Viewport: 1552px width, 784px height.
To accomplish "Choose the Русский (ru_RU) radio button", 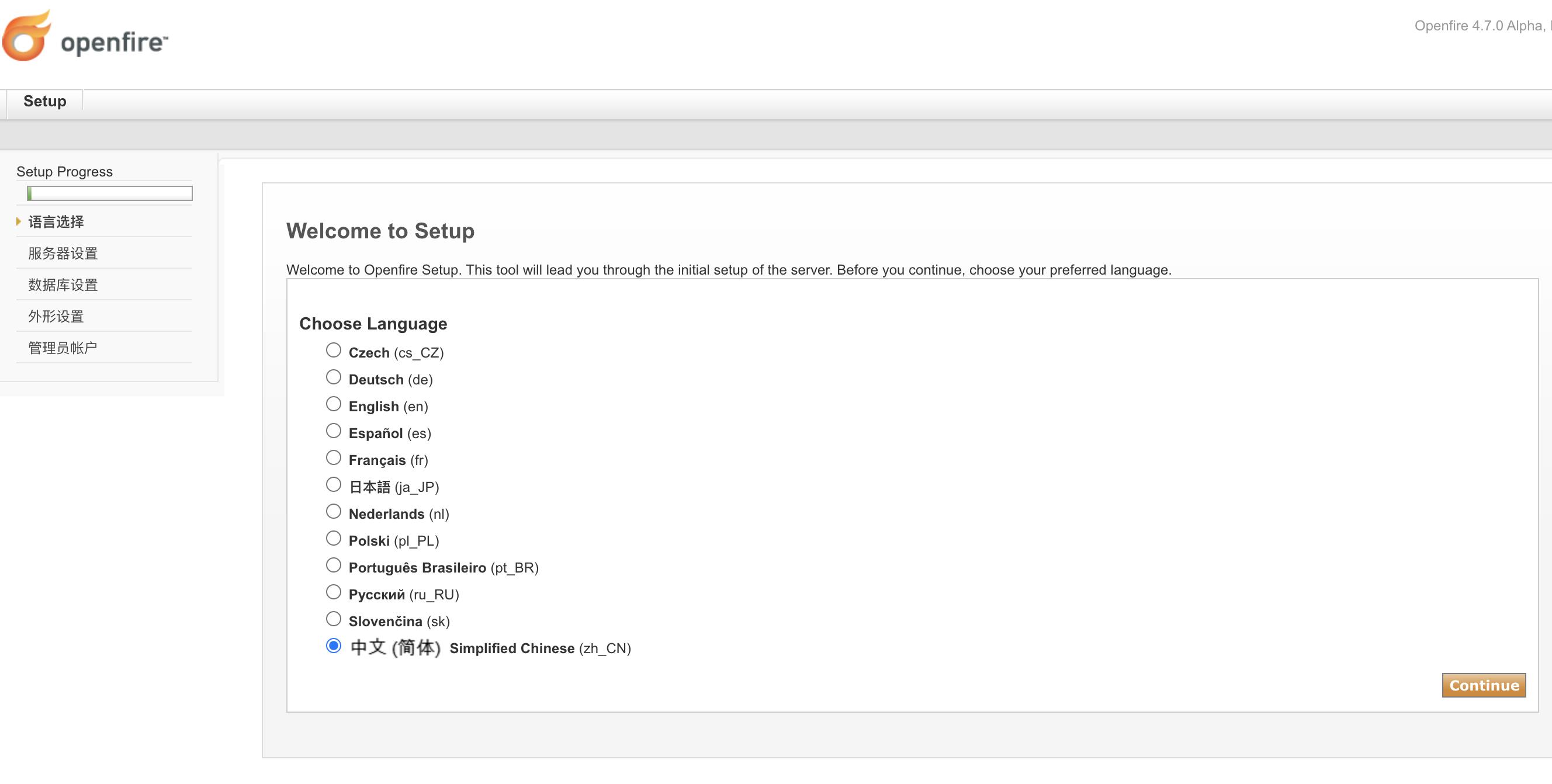I will [x=333, y=592].
